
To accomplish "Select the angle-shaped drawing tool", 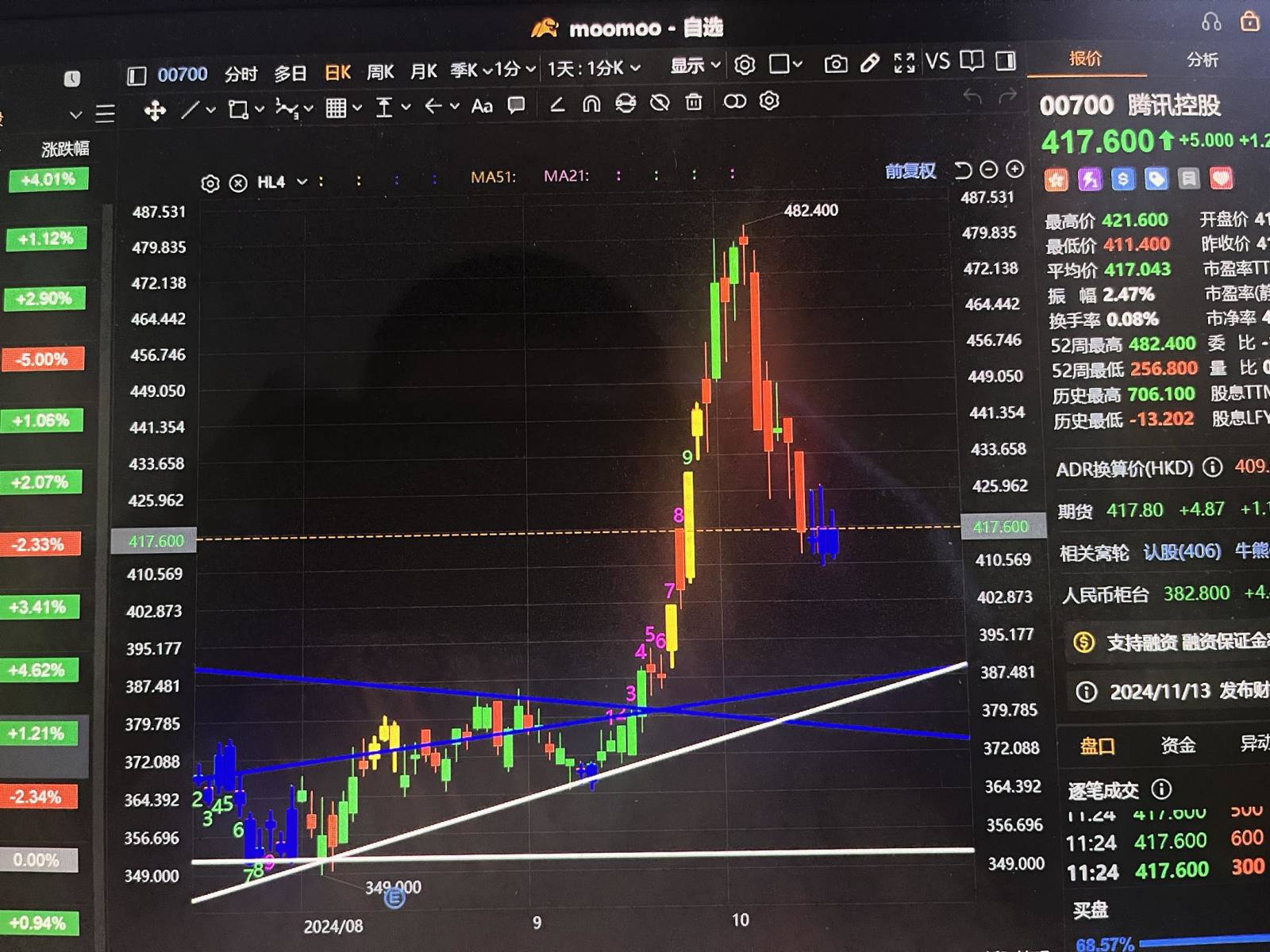I will coord(557,104).
